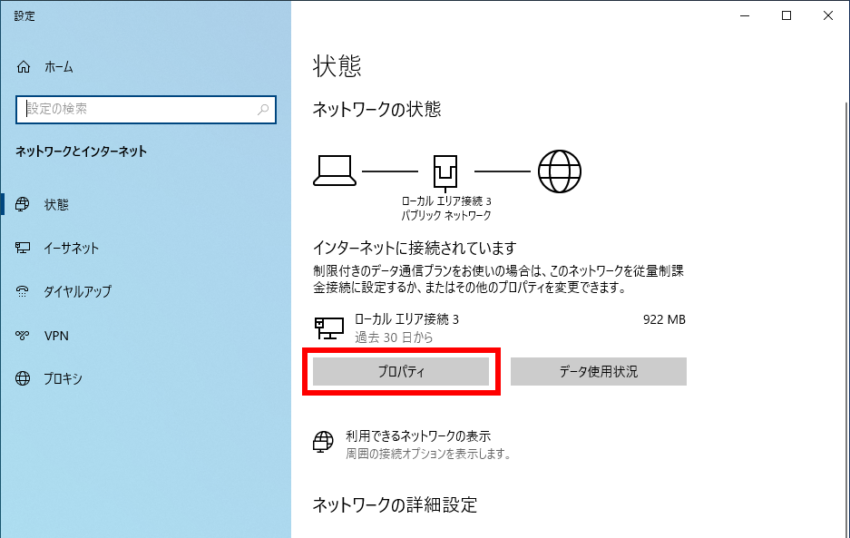Click the internet globe icon in diagram
This screenshot has width=850, height=538.
pos(559,171)
